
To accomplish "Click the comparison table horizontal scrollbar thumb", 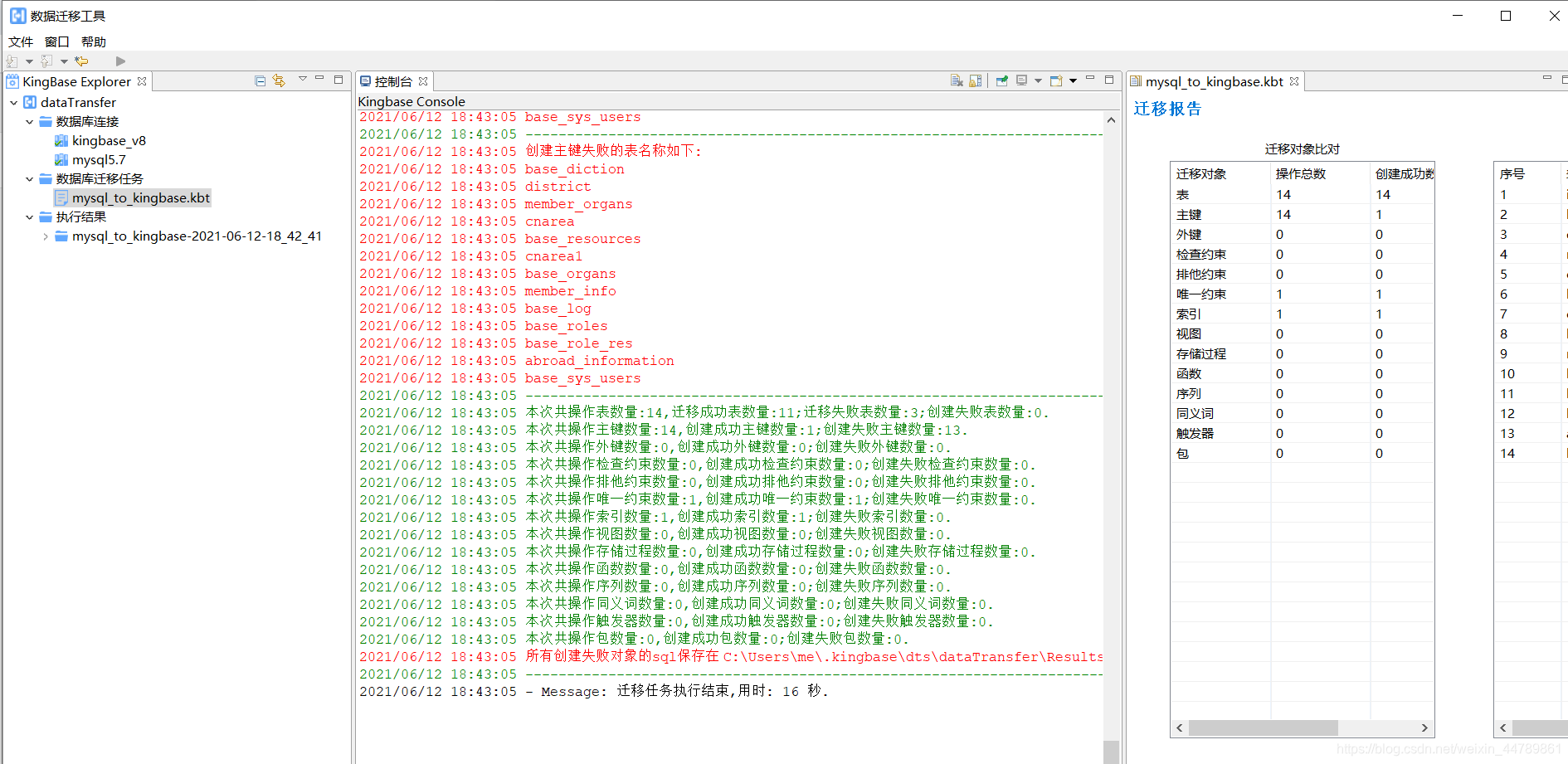I will pos(1263,728).
